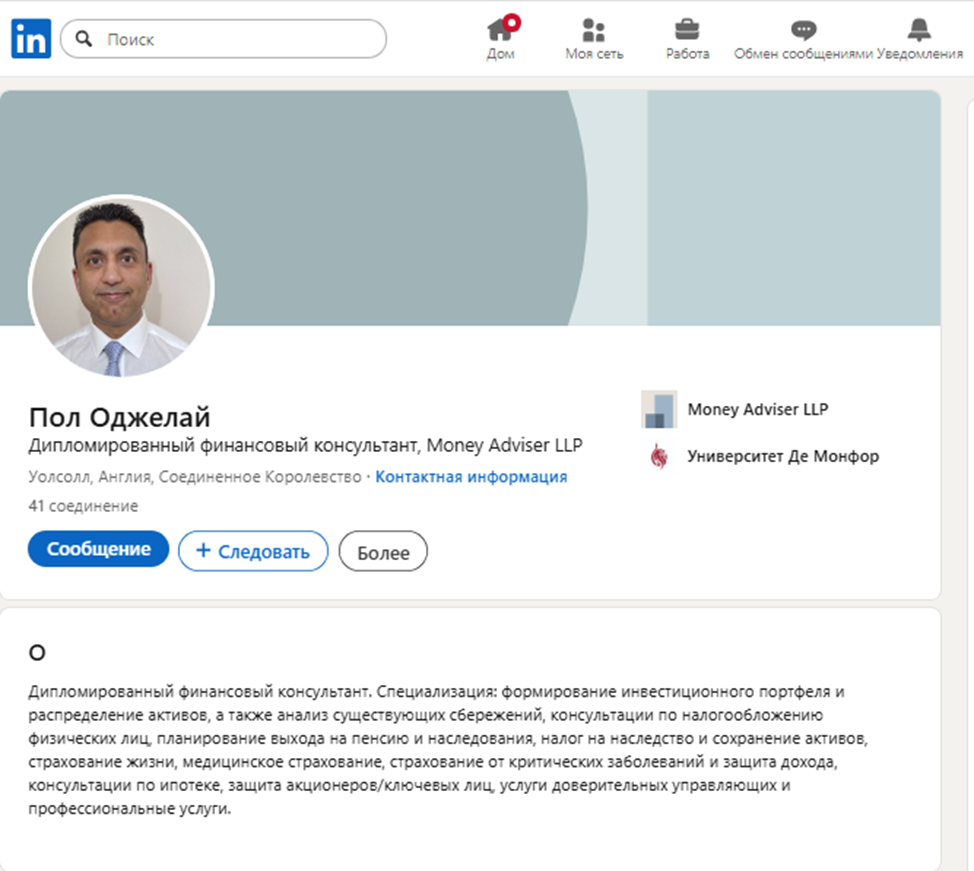The image size is (974, 871).
Task: Click the Университет Де Монфор logo
Action: (659, 456)
